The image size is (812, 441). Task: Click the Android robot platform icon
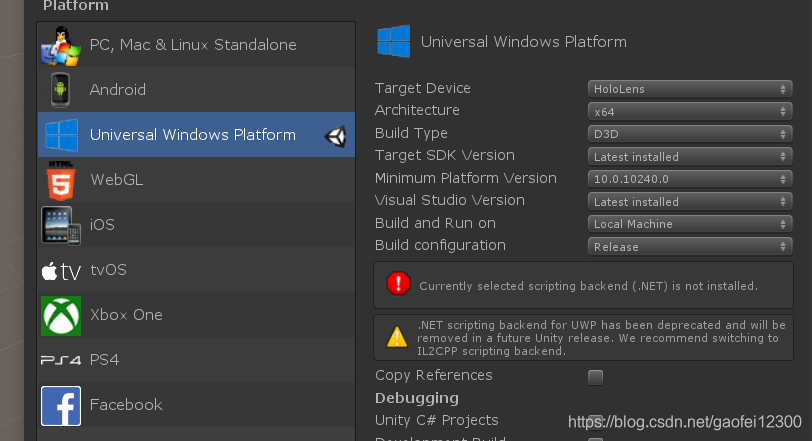pyautogui.click(x=61, y=90)
